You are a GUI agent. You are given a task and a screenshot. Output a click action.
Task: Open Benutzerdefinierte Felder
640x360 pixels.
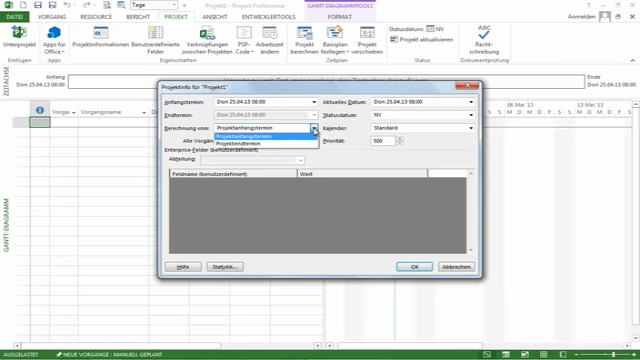tap(156, 40)
